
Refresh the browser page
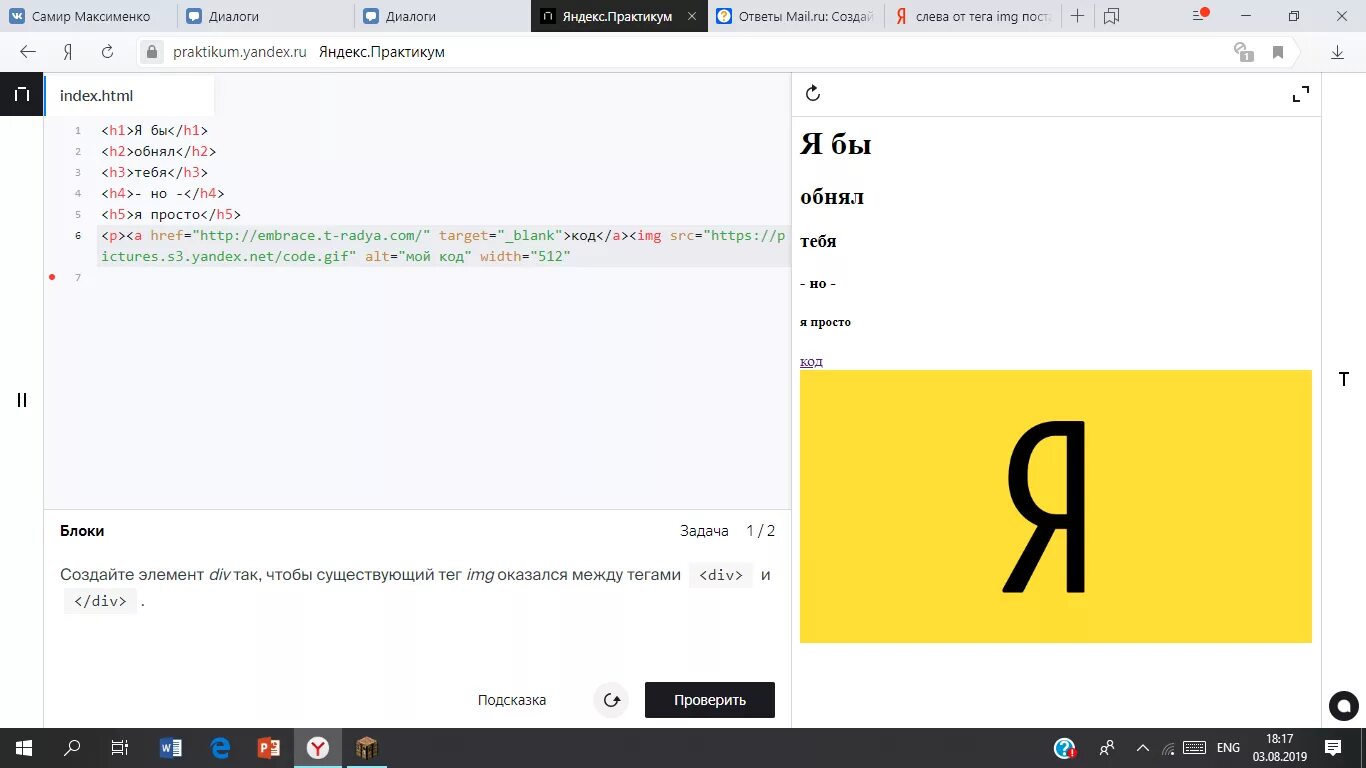pyautogui.click(x=107, y=52)
